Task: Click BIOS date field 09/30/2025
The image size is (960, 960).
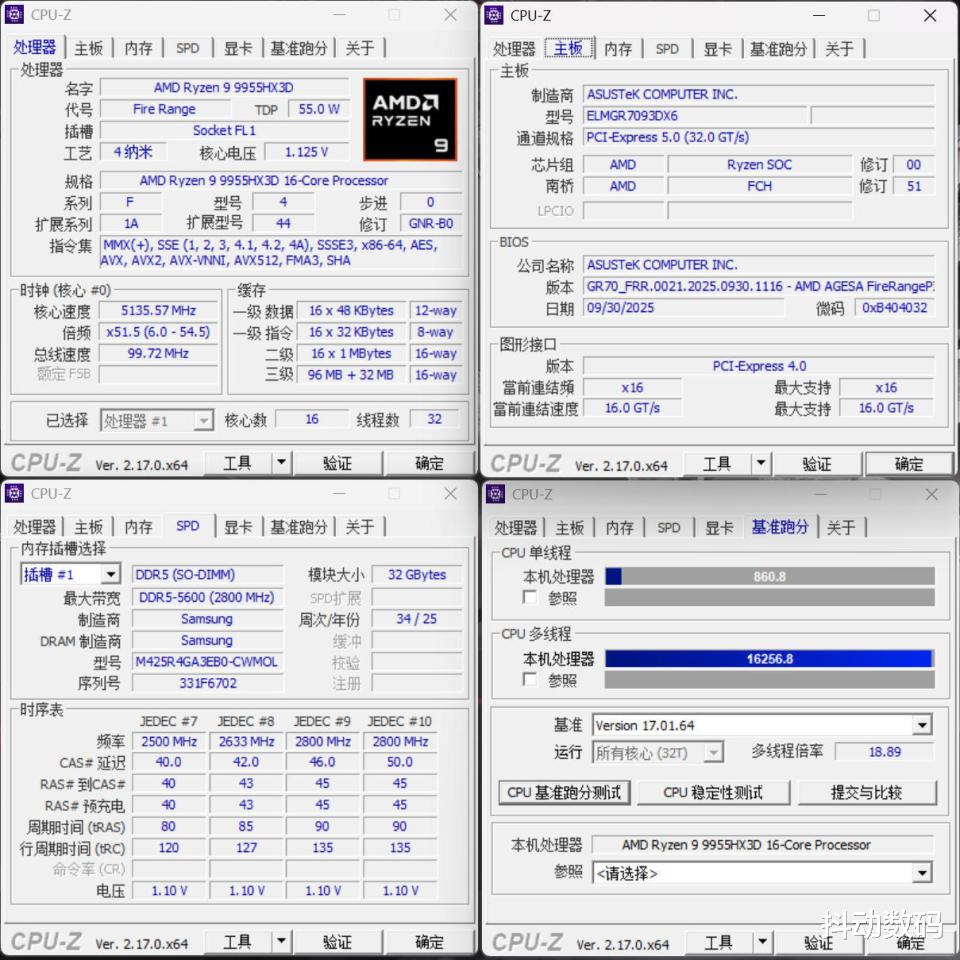Action: pos(683,307)
